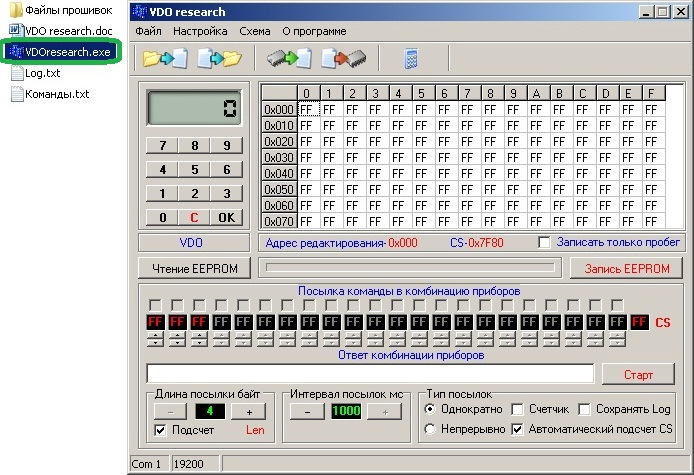Viewport: 694px width, 475px height.
Task: Save buffer to folder toolbar icon
Action: point(220,58)
